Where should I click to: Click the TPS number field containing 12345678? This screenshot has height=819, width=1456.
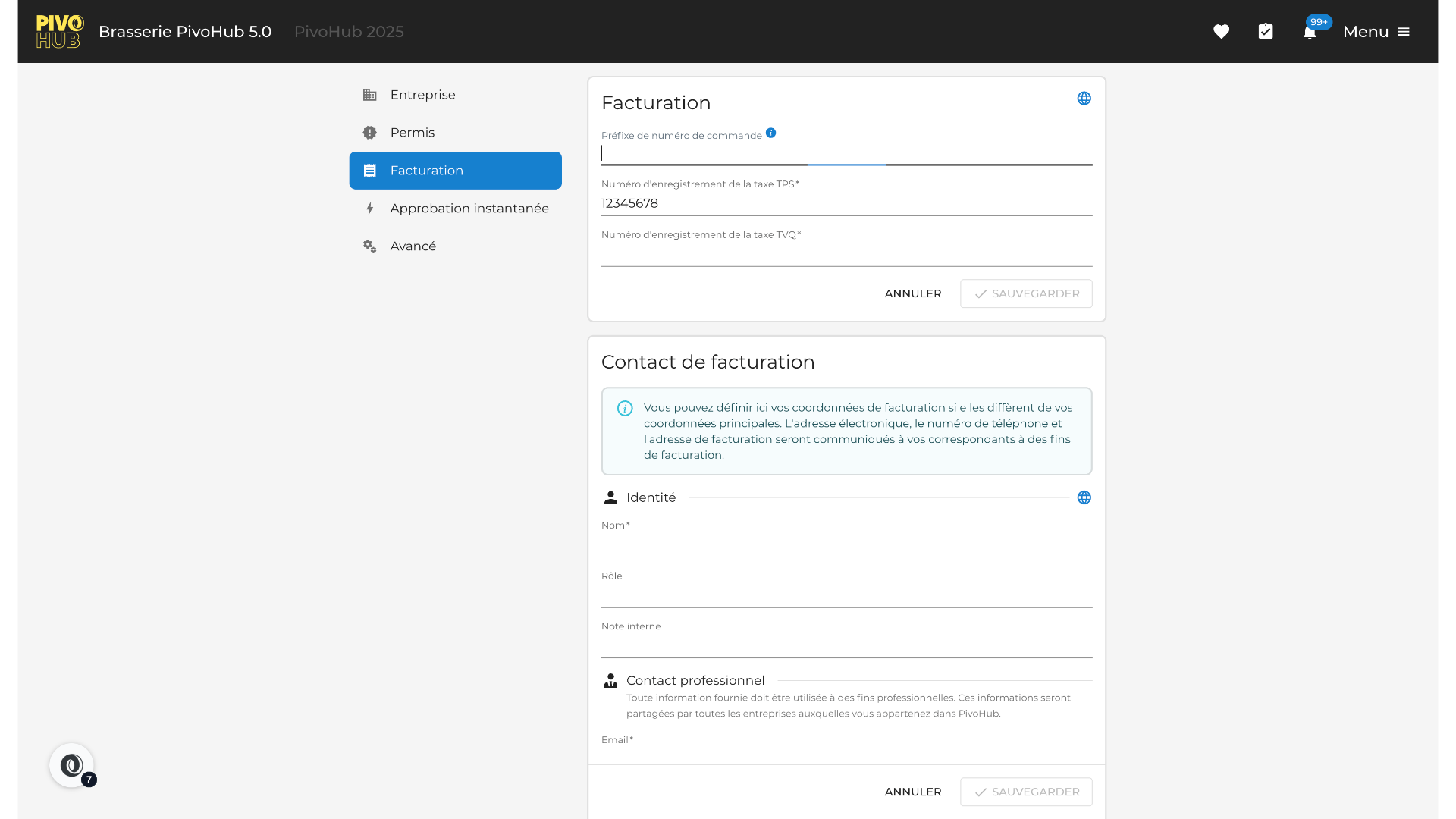click(846, 203)
